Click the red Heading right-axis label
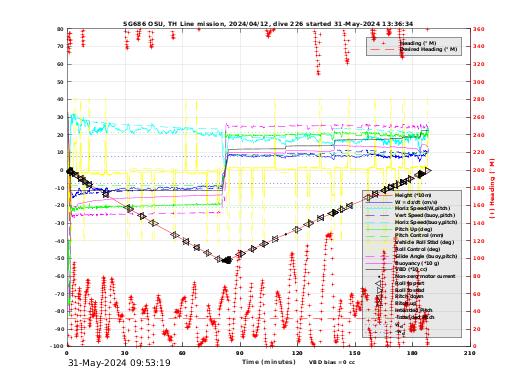The width and height of the screenshot is (520, 390). click(492, 188)
